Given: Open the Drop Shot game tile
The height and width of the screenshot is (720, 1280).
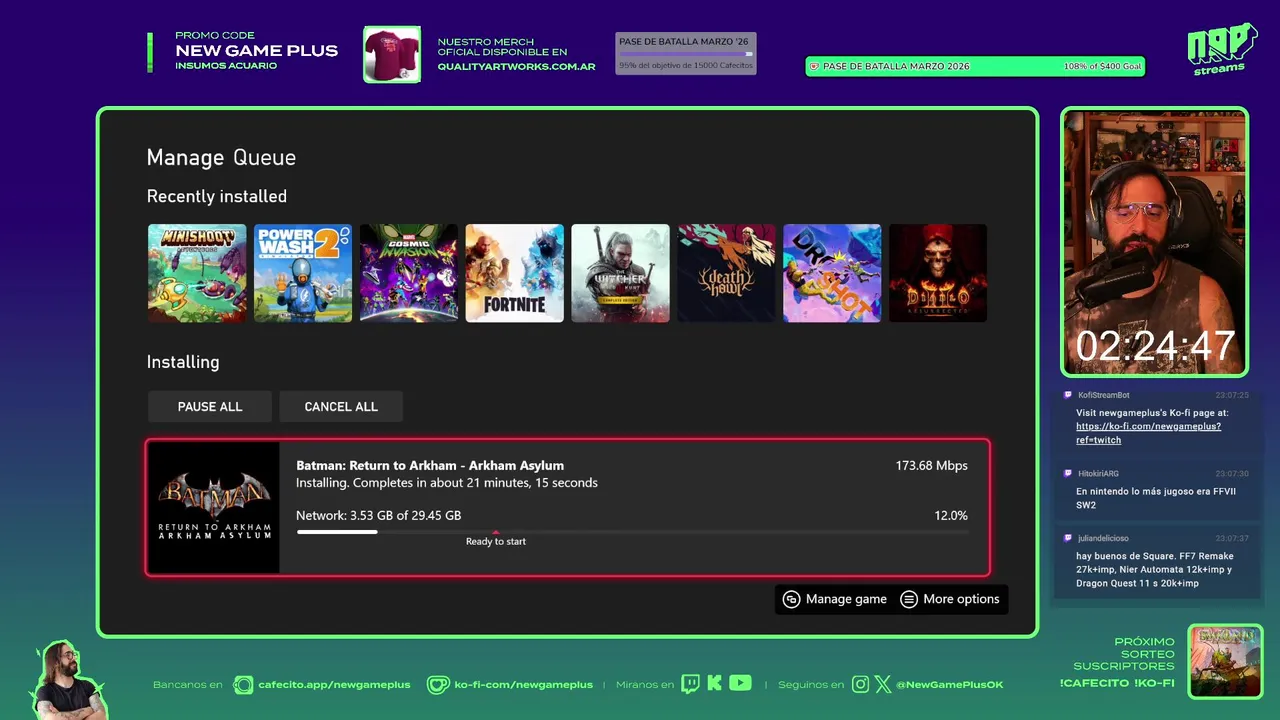Looking at the screenshot, I should click(x=832, y=273).
